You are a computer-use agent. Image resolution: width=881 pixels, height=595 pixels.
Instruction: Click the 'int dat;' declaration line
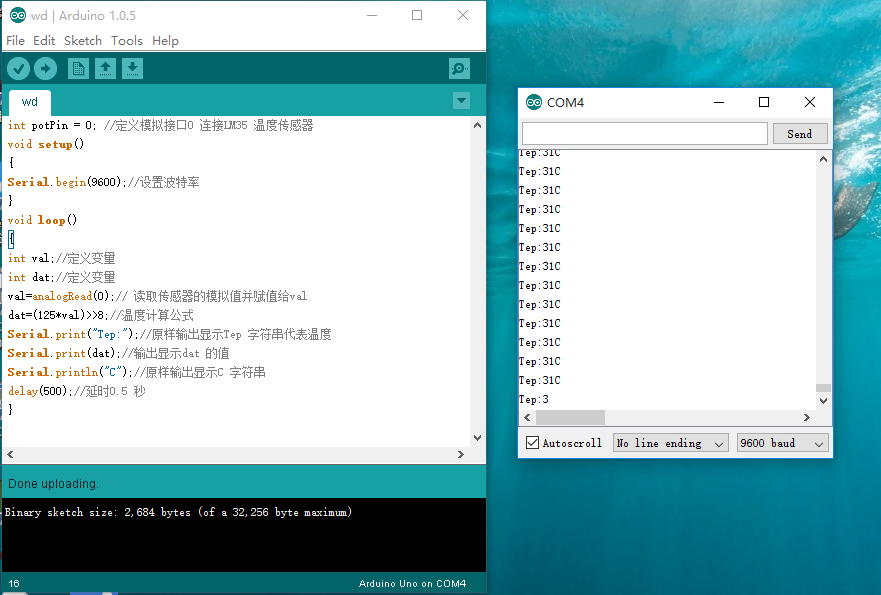coord(61,278)
